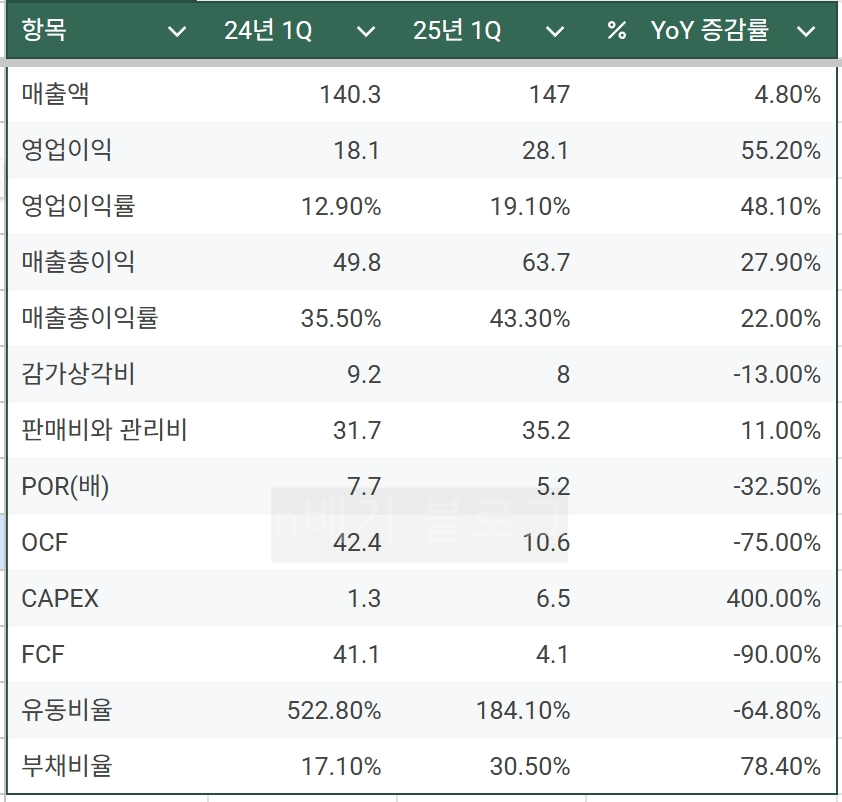842x802 pixels.
Task: Expand the YoY 증감률 filter dropdown
Action: (808, 31)
